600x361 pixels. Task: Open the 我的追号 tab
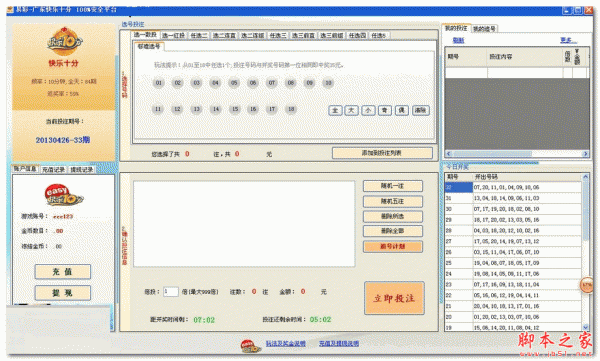coord(484,29)
